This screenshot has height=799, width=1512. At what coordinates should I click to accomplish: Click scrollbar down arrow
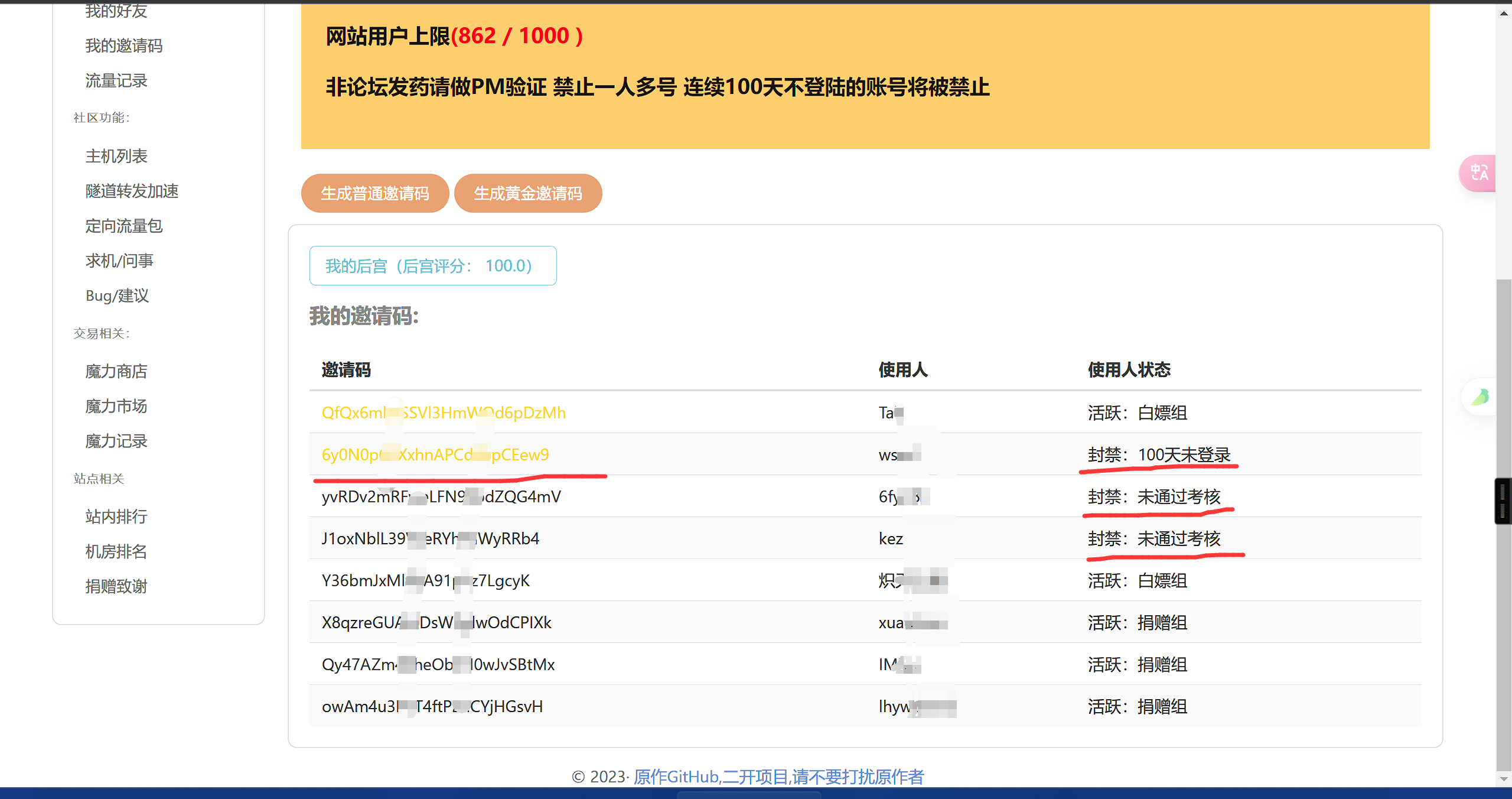1504,779
